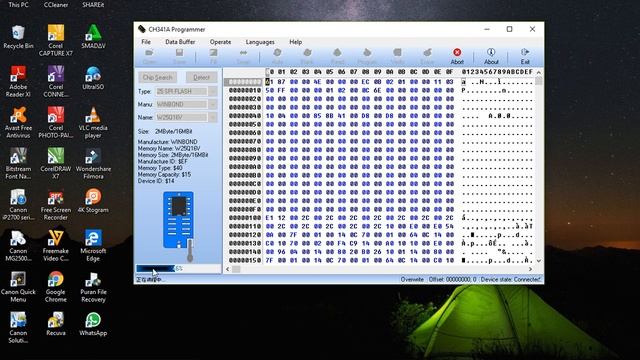Open the Data Buffer menu

(x=180, y=42)
